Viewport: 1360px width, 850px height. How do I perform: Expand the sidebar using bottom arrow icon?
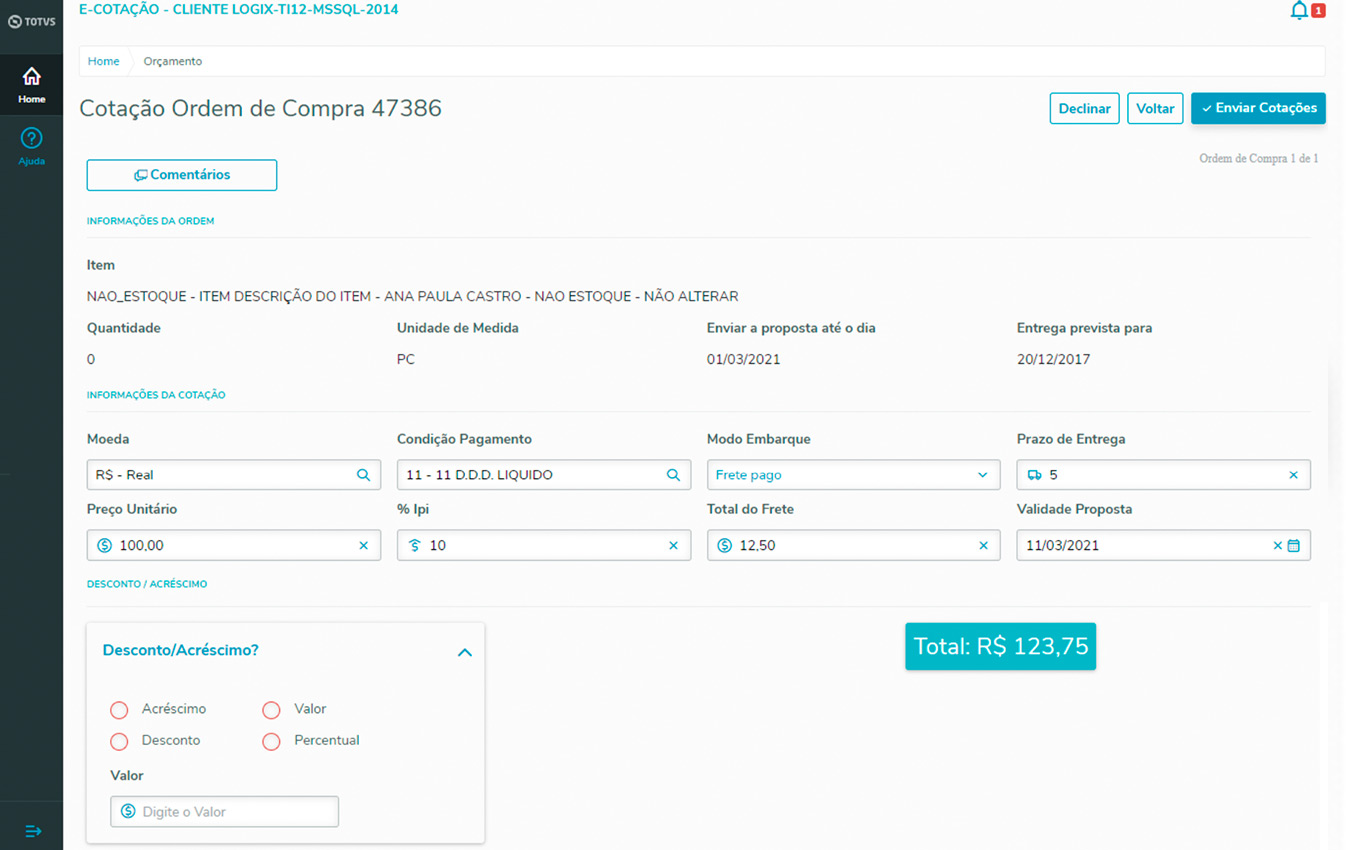pyautogui.click(x=33, y=831)
